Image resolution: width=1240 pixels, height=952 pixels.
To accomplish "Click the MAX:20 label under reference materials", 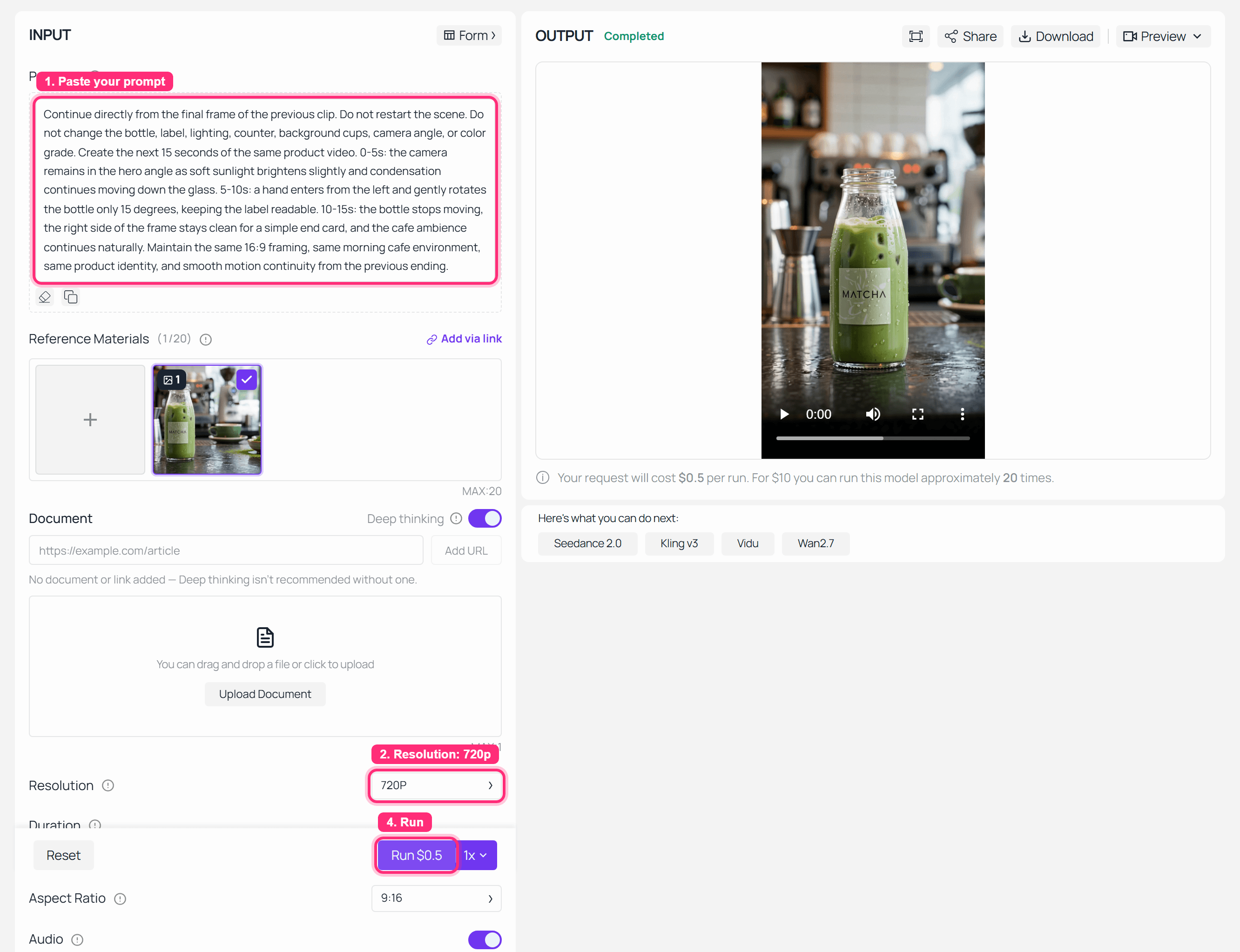I will tap(482, 491).
